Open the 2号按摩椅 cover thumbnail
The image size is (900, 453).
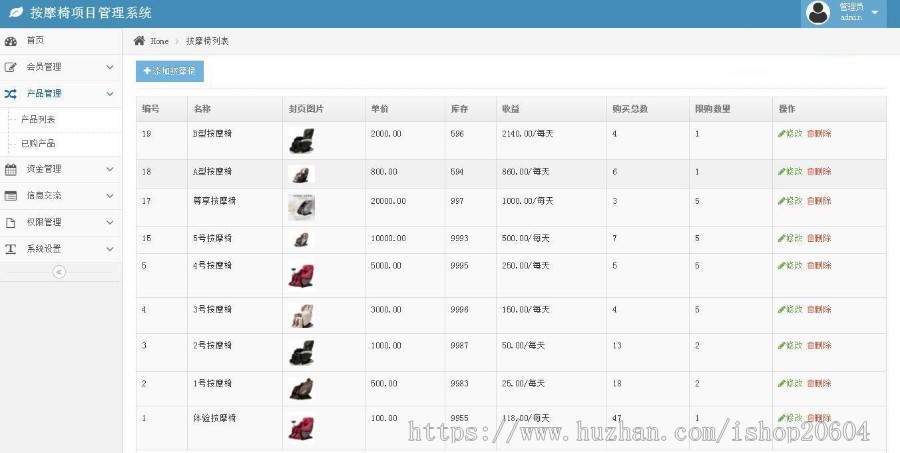click(301, 353)
